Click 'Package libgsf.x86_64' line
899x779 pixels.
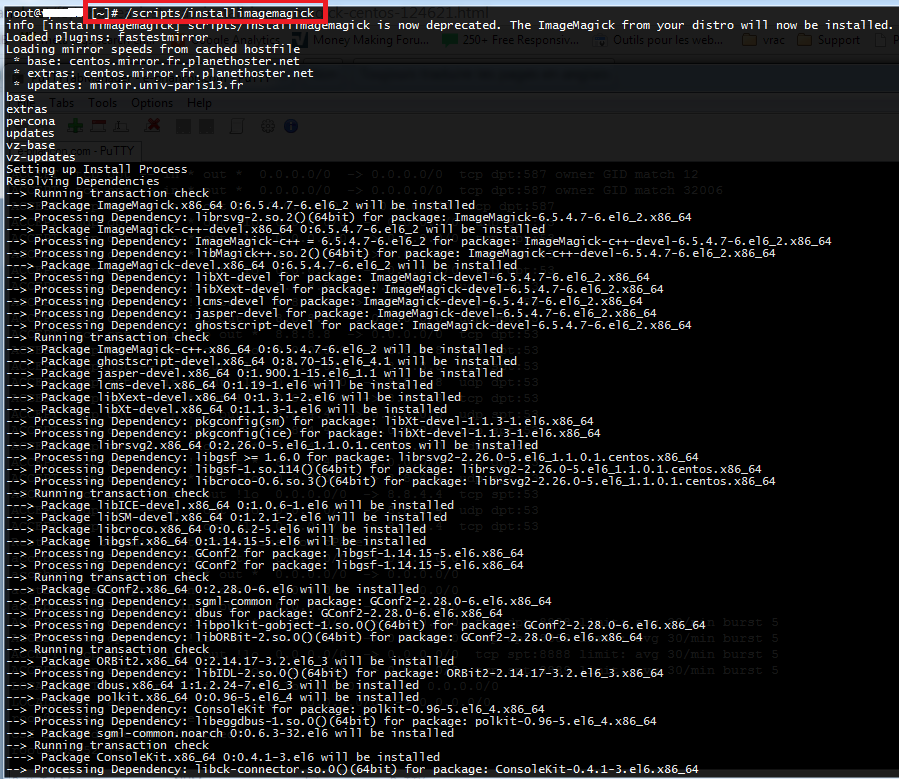coord(216,542)
